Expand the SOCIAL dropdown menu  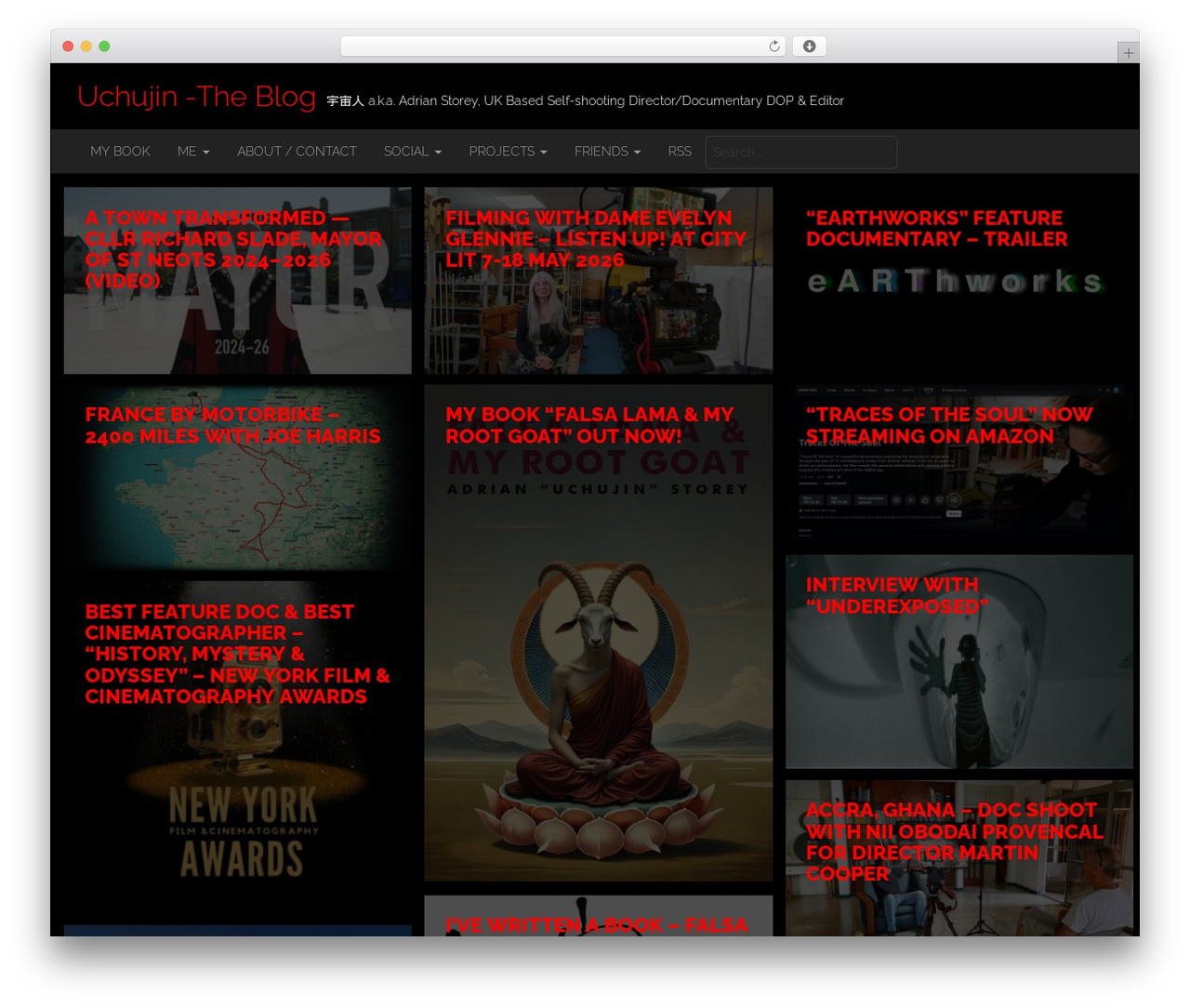point(413,152)
